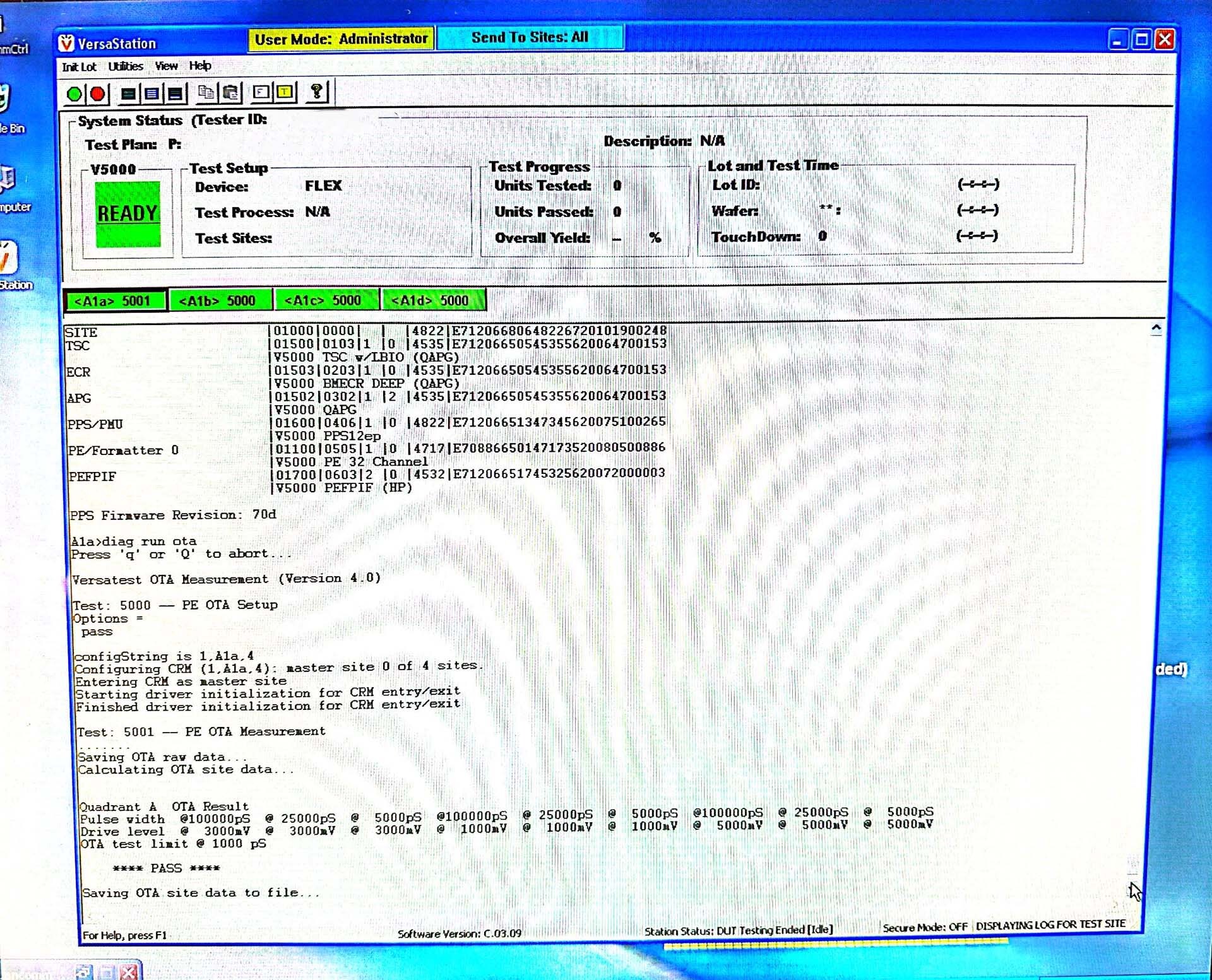Click the dark navy bottom-line window icon

click(175, 93)
